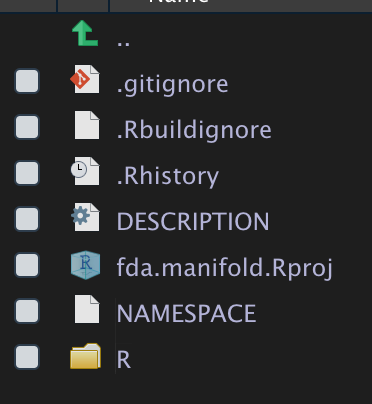Toggle the NAMESPACE file checkbox
The height and width of the screenshot is (404, 372).
[27, 311]
